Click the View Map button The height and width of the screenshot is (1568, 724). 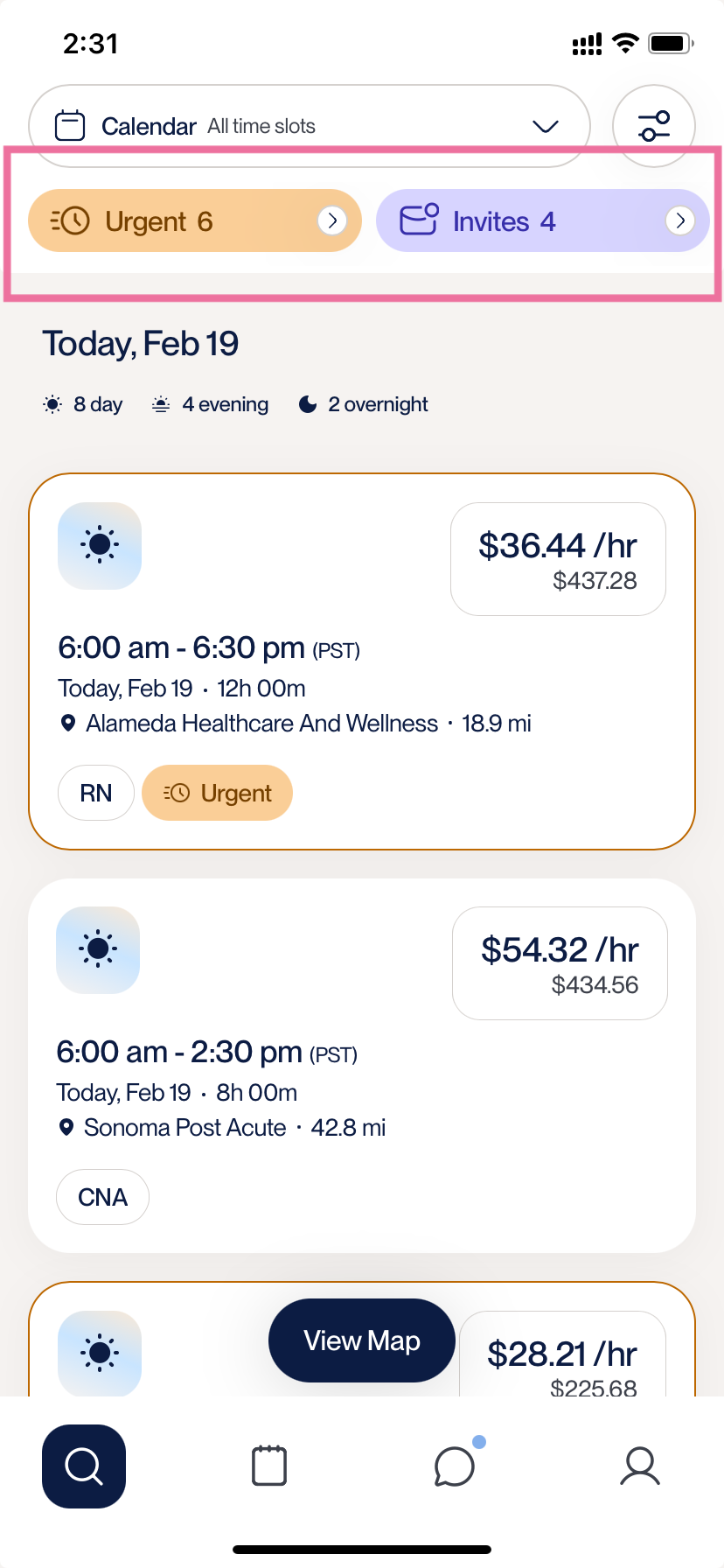coord(362,1340)
